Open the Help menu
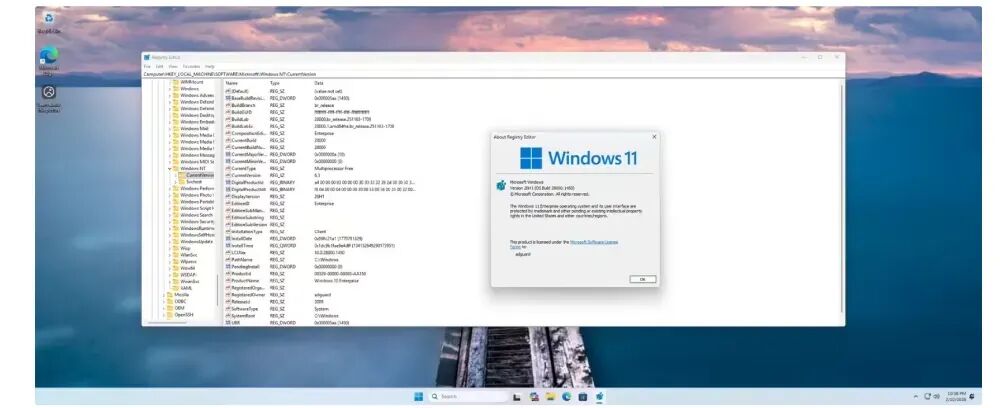The image size is (1000, 408). pos(210,66)
